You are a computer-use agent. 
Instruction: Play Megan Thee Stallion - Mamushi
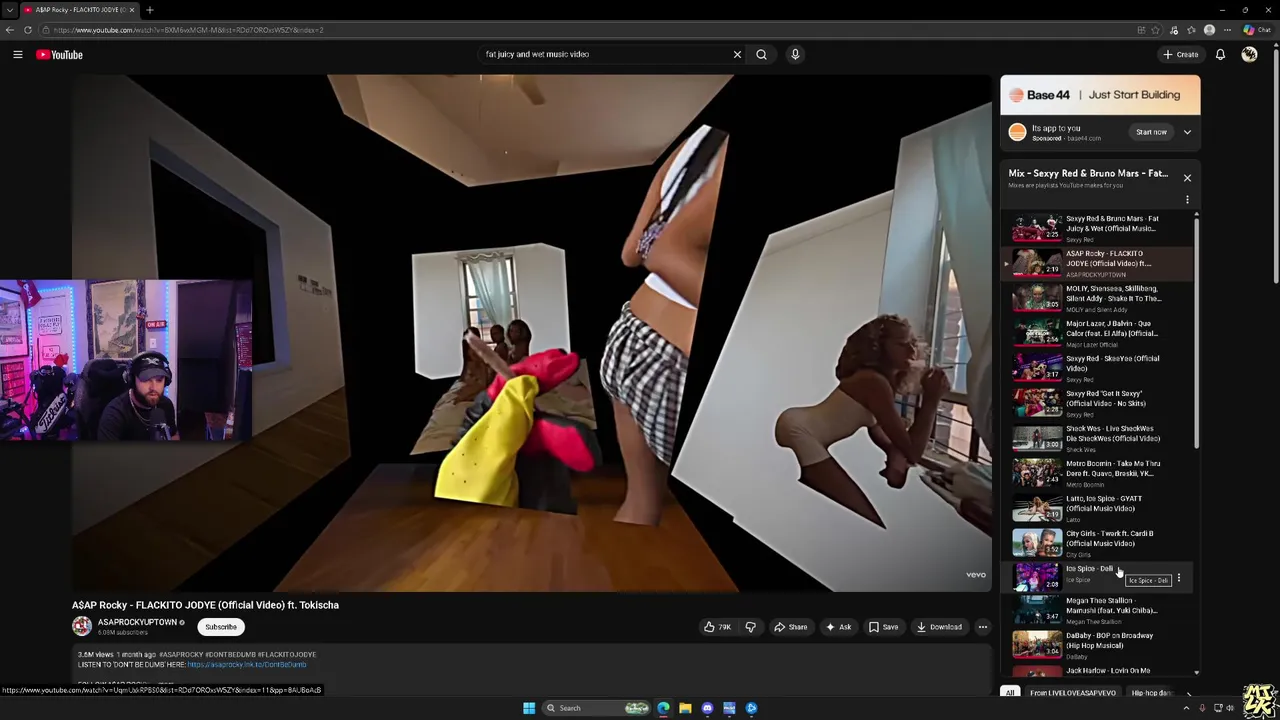click(1100, 610)
